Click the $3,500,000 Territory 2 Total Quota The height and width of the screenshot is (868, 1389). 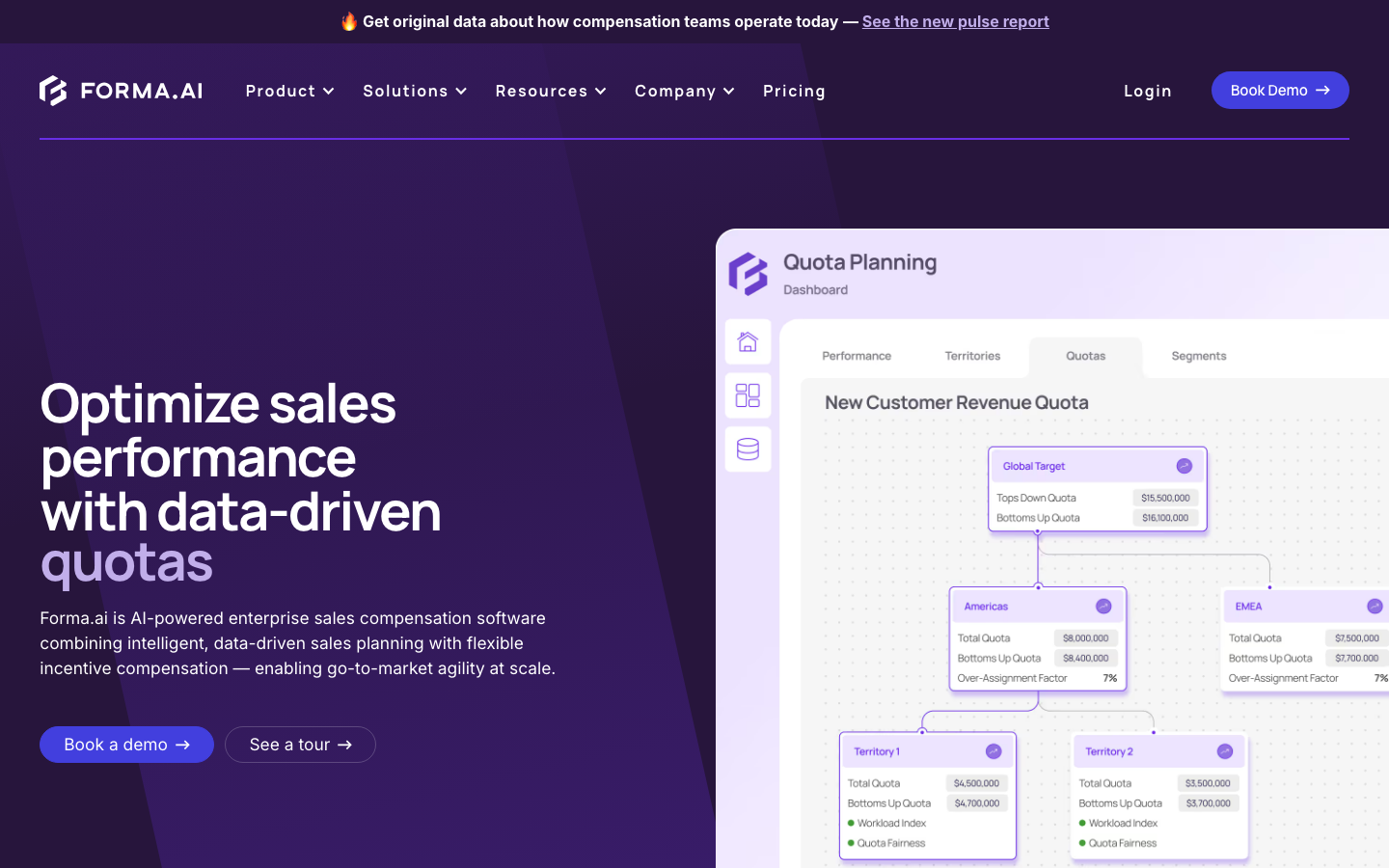[1208, 783]
